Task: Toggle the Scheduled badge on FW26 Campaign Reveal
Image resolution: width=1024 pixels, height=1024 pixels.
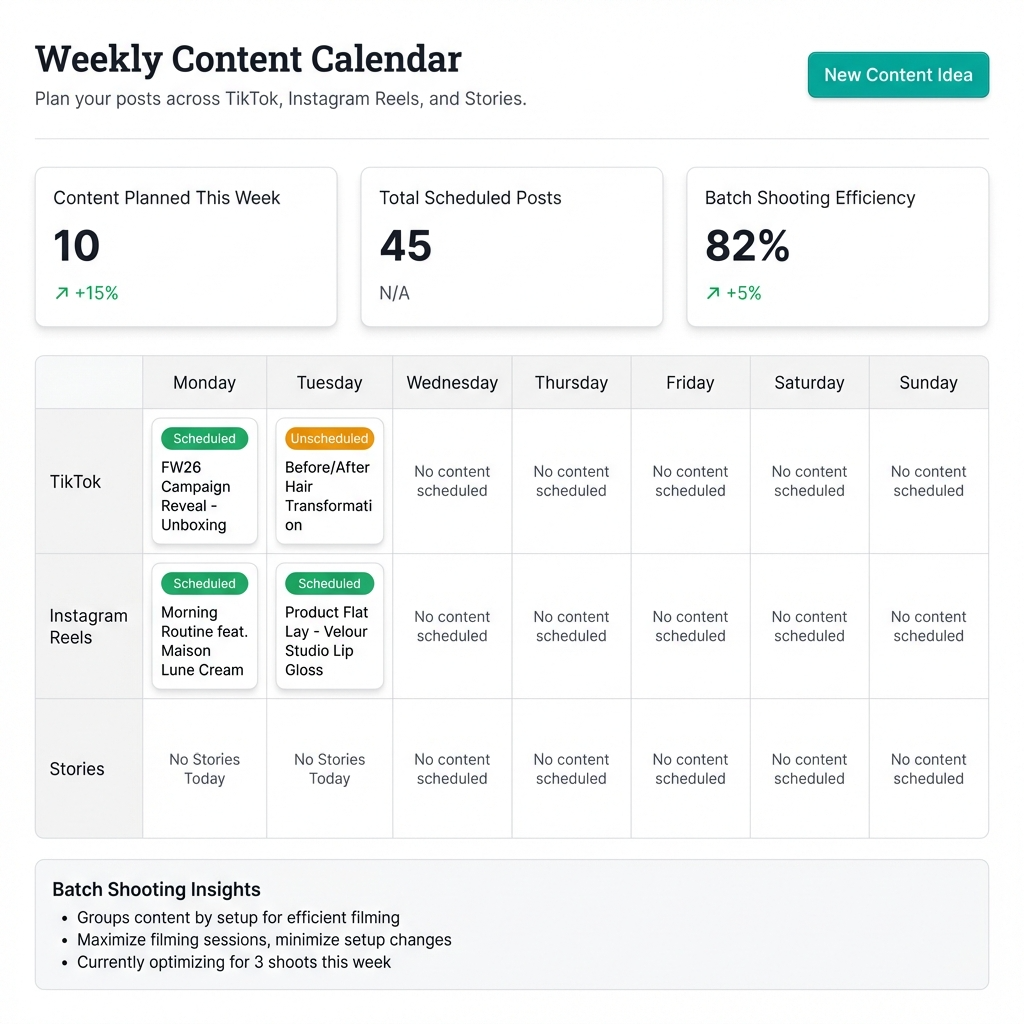Action: [x=204, y=438]
